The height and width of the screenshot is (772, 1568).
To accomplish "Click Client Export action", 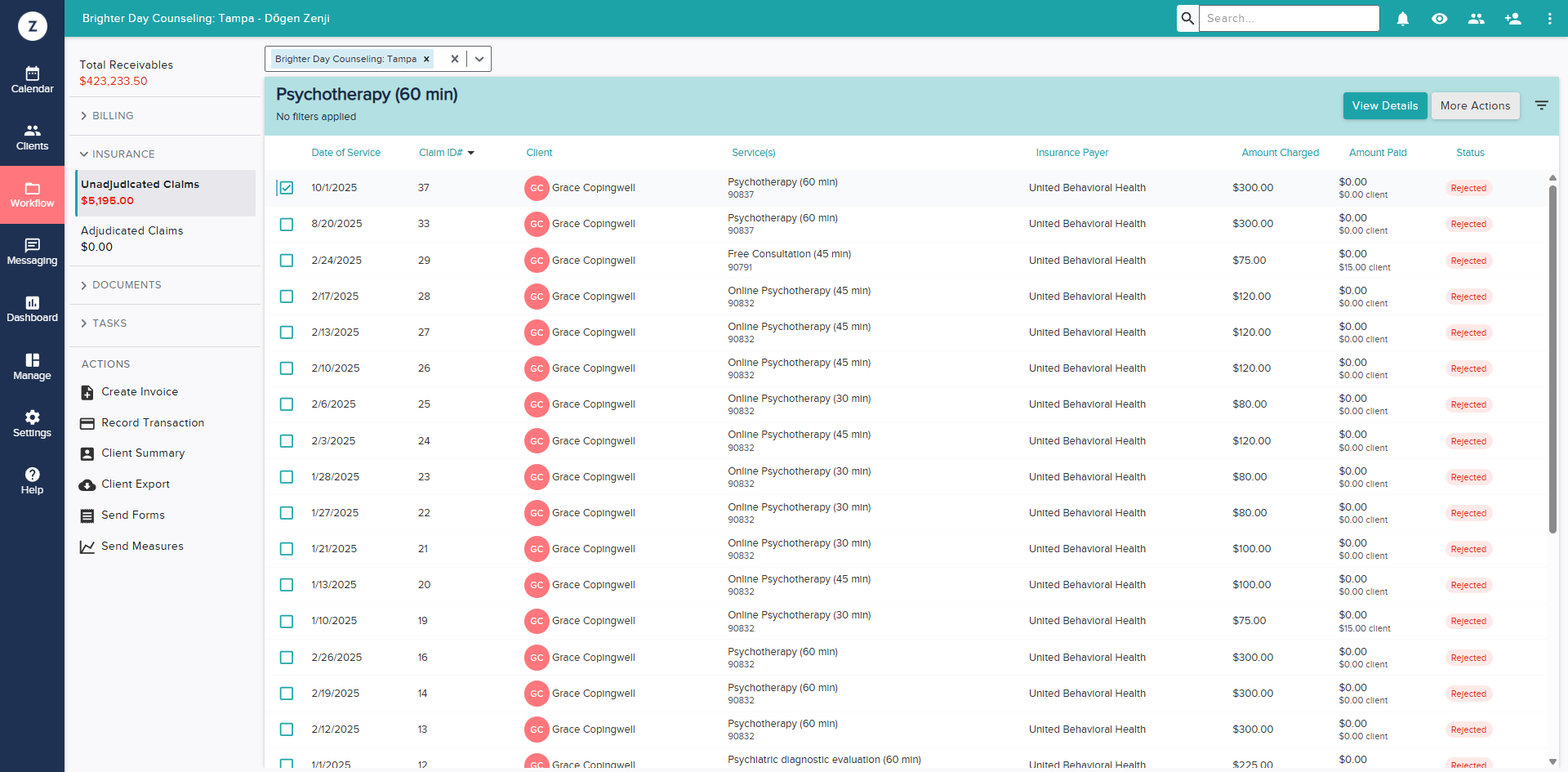I will 125,484.
